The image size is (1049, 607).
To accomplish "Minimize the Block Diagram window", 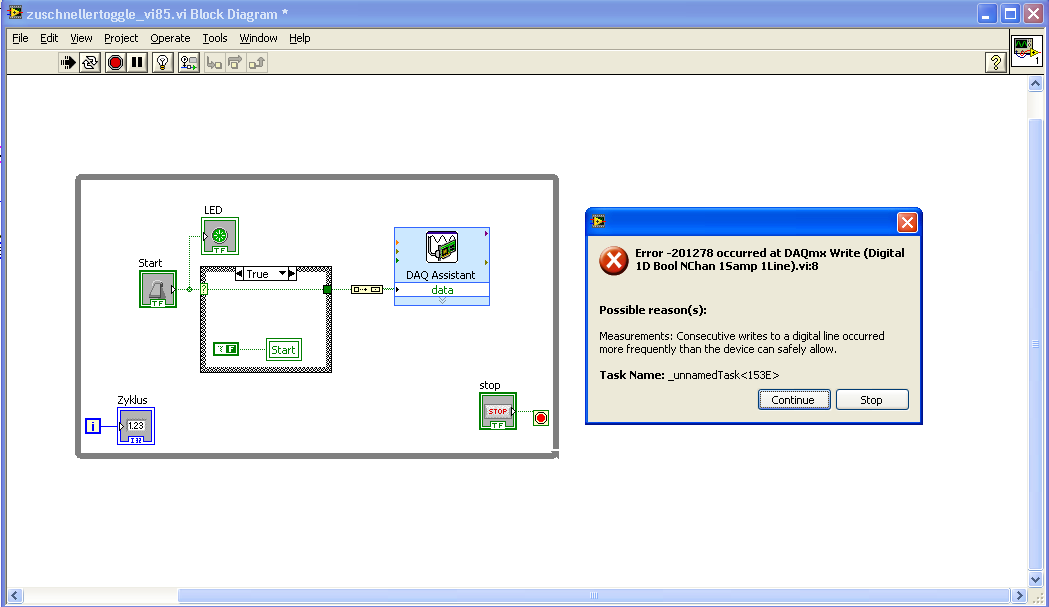I will (x=987, y=13).
